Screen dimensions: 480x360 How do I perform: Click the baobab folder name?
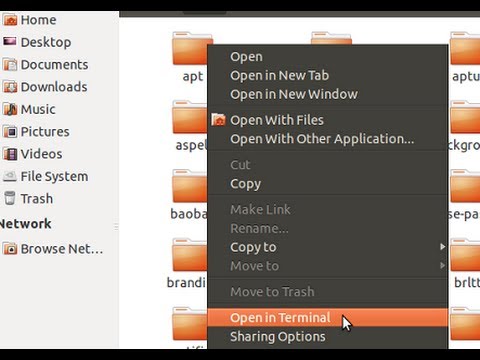(x=189, y=214)
